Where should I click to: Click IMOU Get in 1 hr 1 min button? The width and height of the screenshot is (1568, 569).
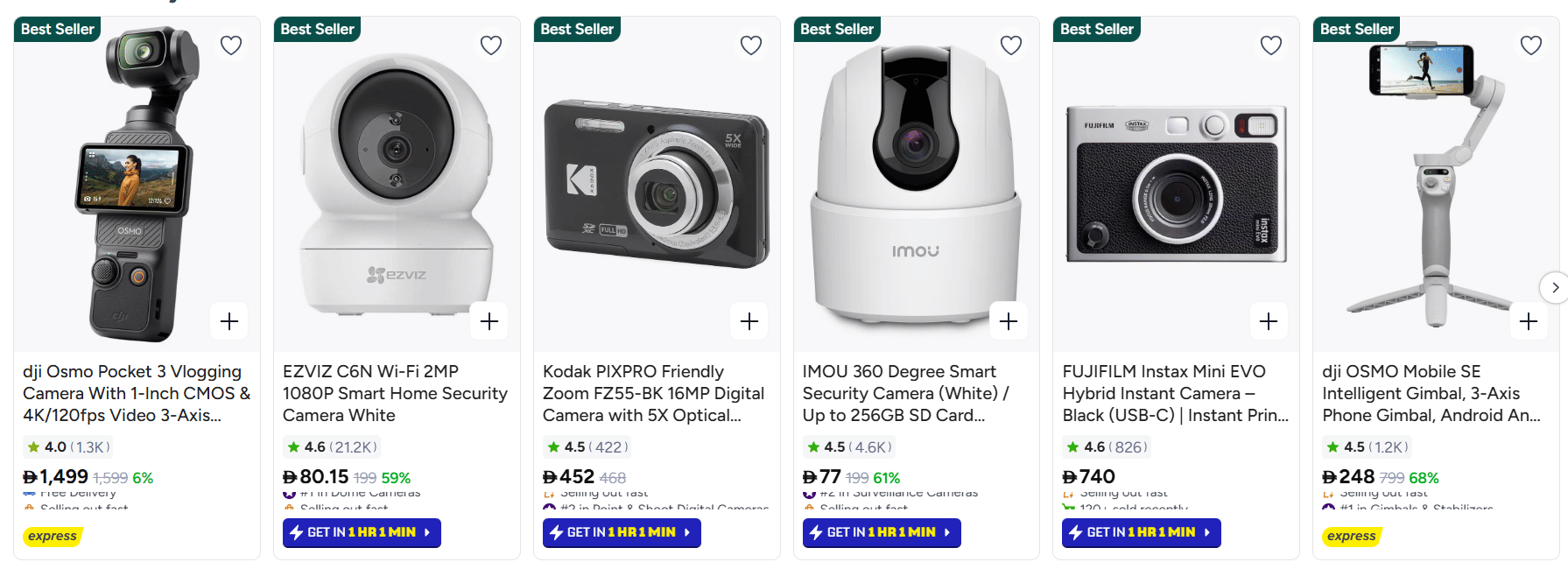point(882,532)
